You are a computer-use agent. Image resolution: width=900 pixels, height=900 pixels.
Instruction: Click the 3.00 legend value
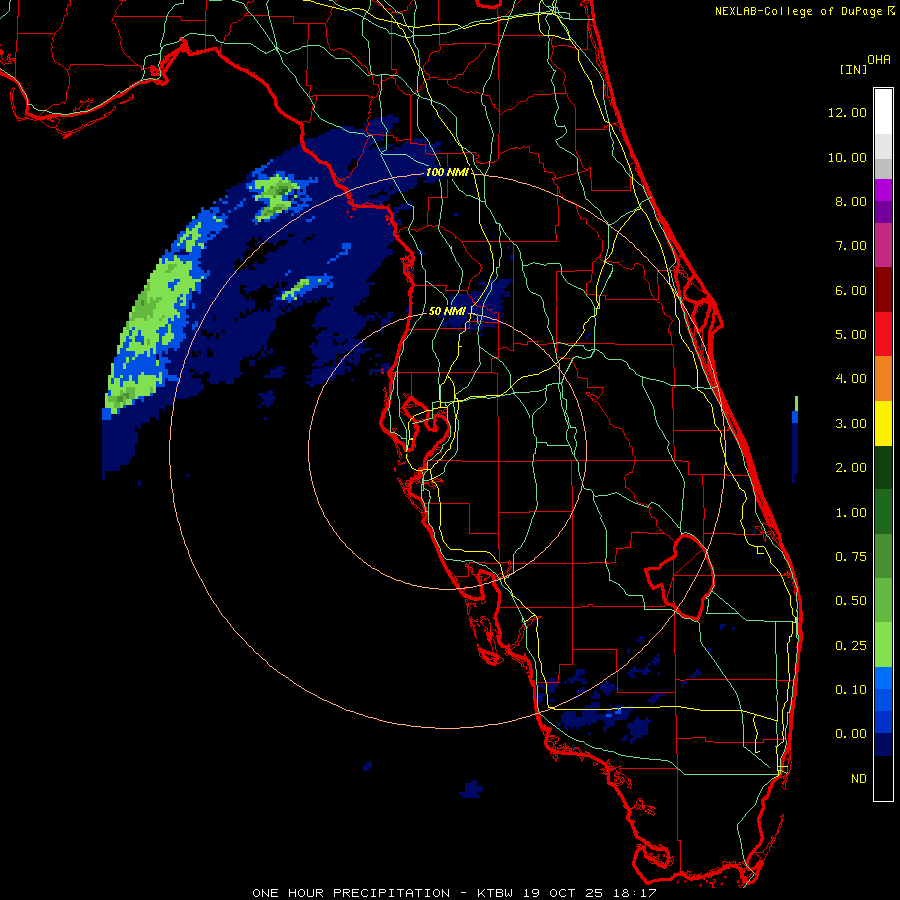(851, 424)
